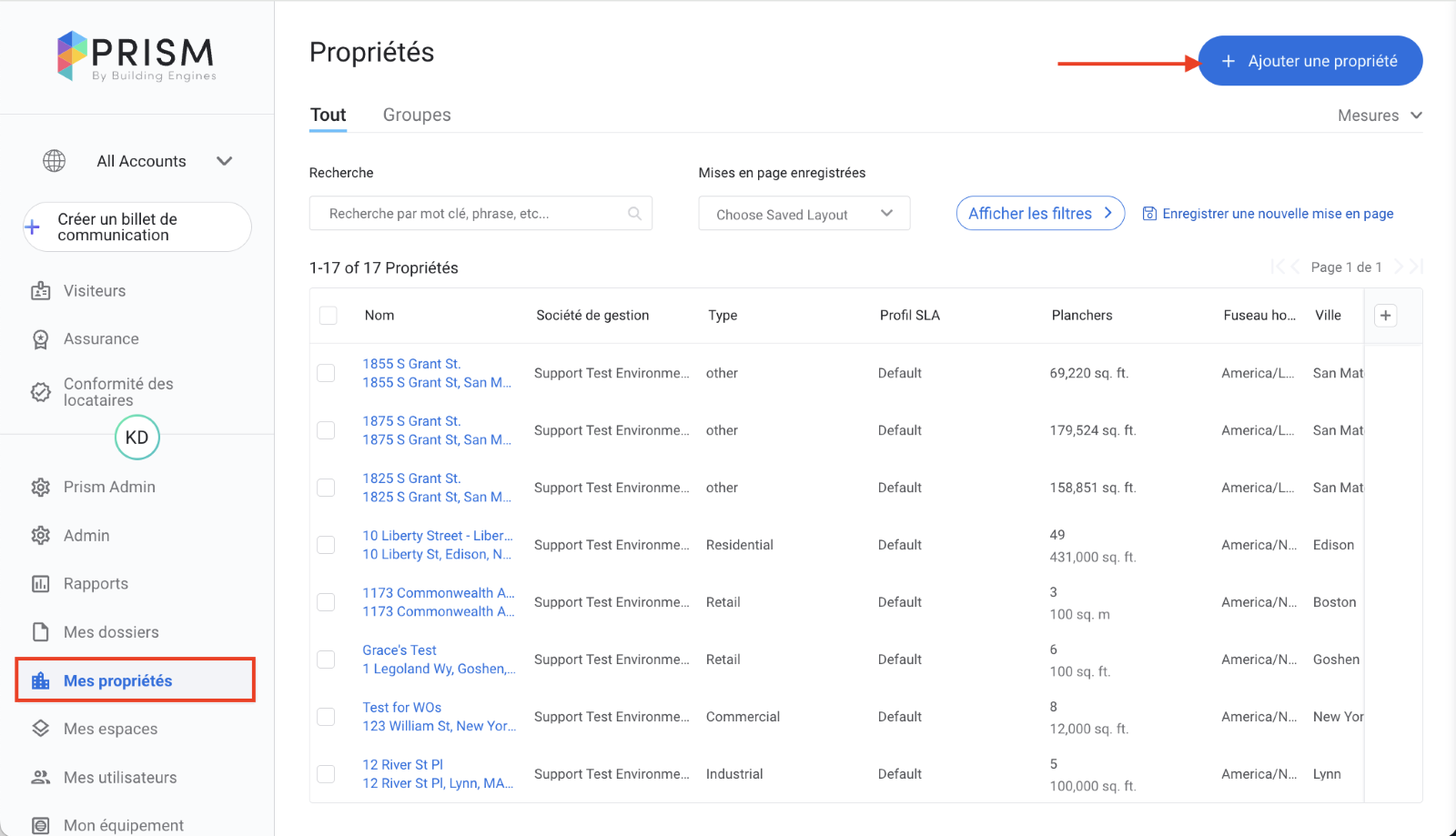
Task: Expand the Mesures dropdown
Action: point(1379,116)
